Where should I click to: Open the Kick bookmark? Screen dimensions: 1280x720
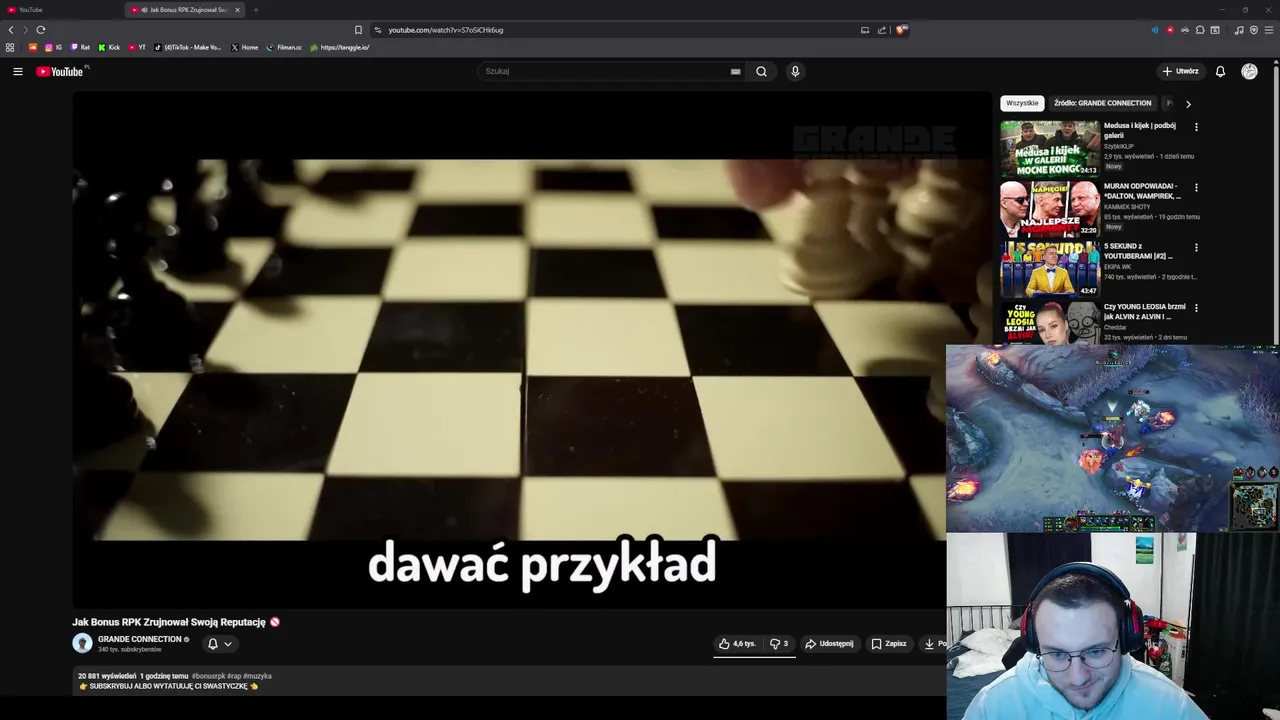tap(109, 47)
